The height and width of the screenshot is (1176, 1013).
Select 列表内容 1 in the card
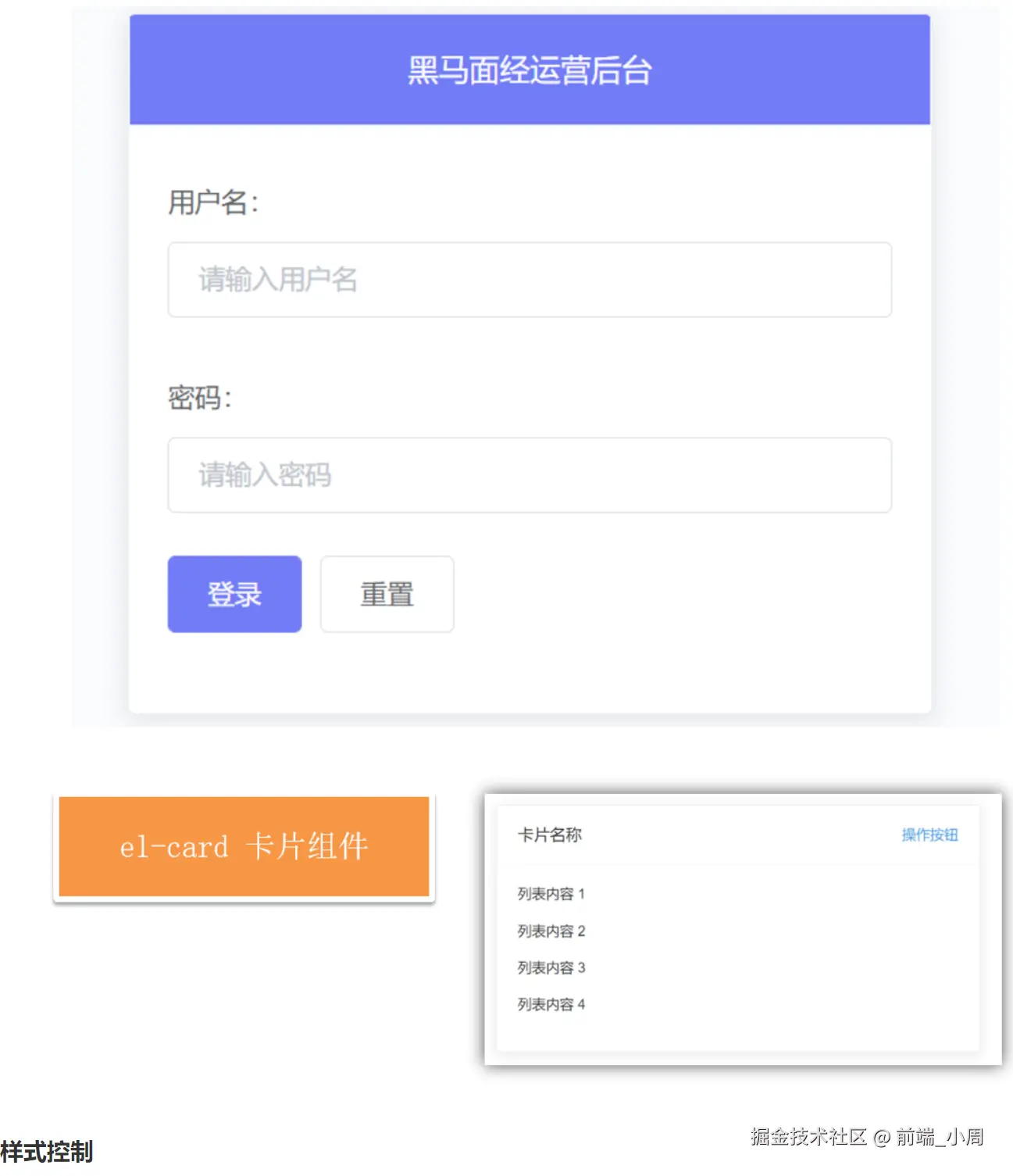(x=551, y=893)
